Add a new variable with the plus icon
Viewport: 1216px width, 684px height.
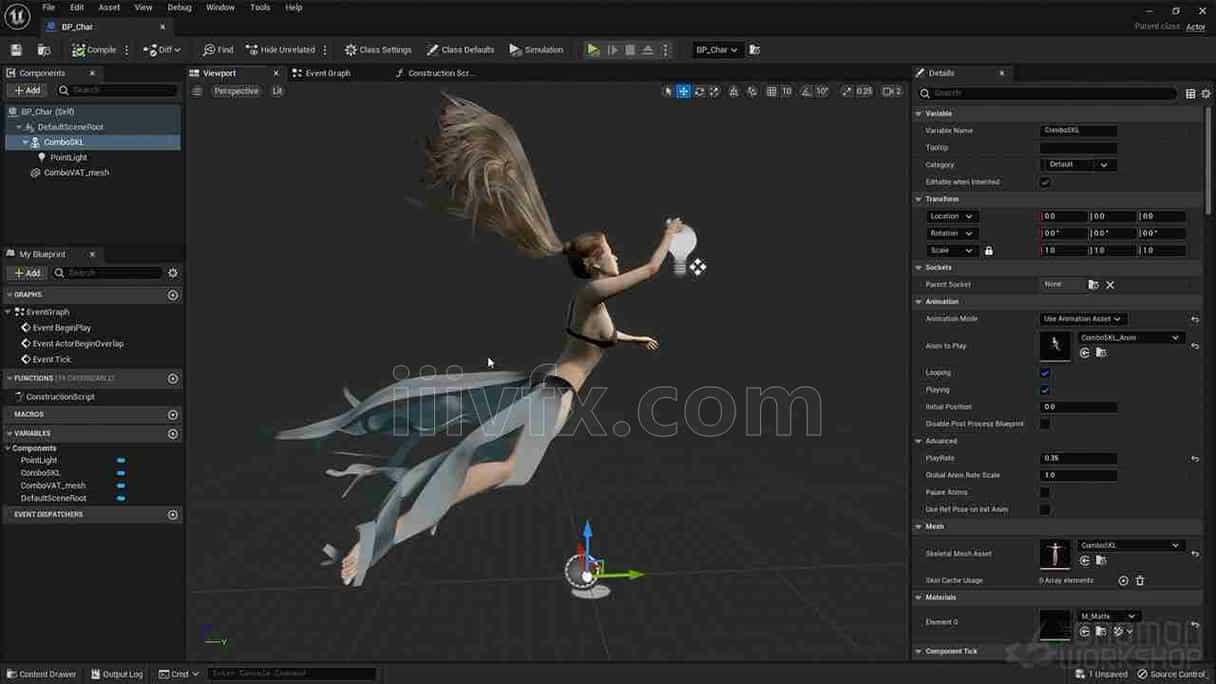coord(173,434)
